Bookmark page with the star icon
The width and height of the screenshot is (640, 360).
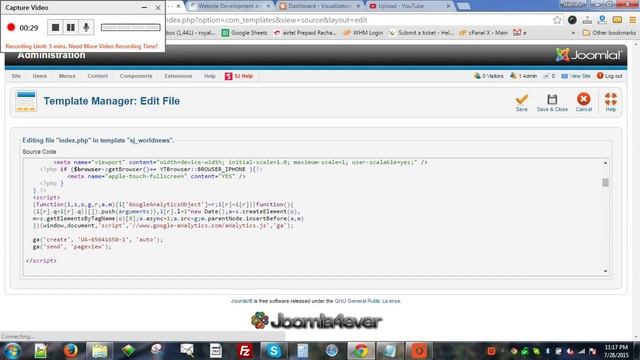[x=557, y=20]
